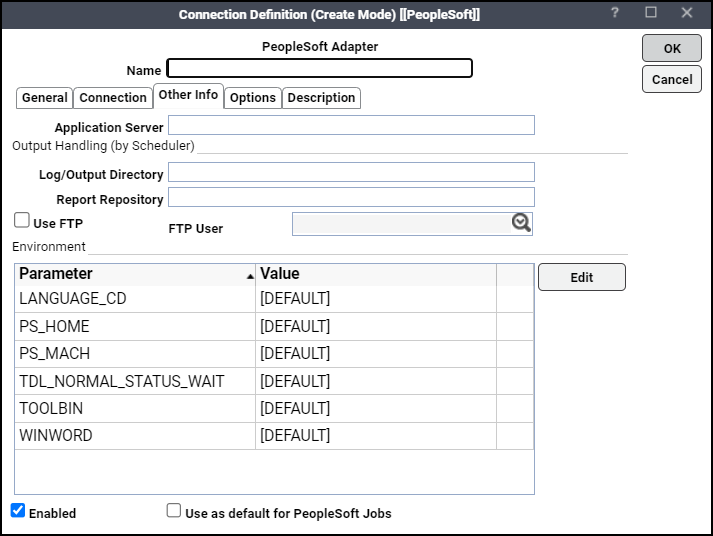This screenshot has height=536, width=713.
Task: Uncheck the Enabled checkbox
Action: tap(18, 511)
